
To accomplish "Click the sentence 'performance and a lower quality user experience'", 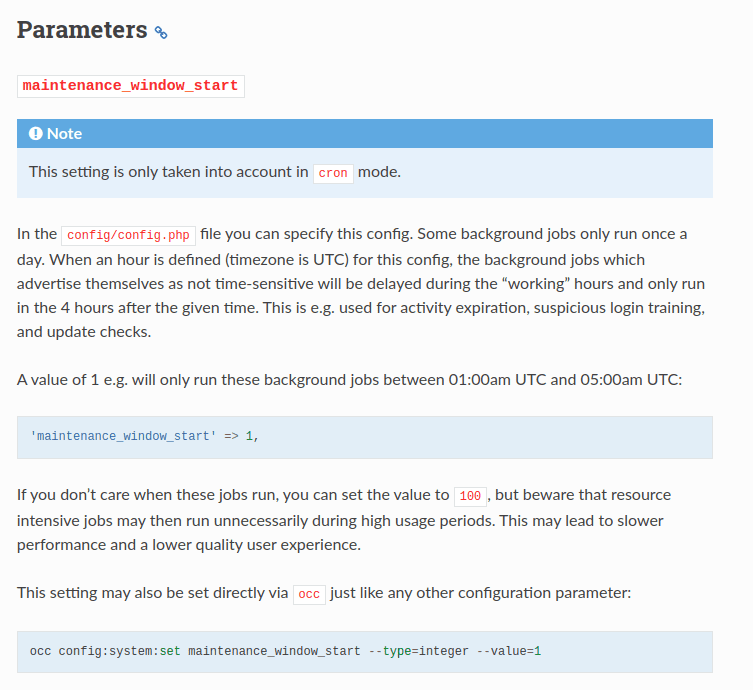I will (189, 545).
